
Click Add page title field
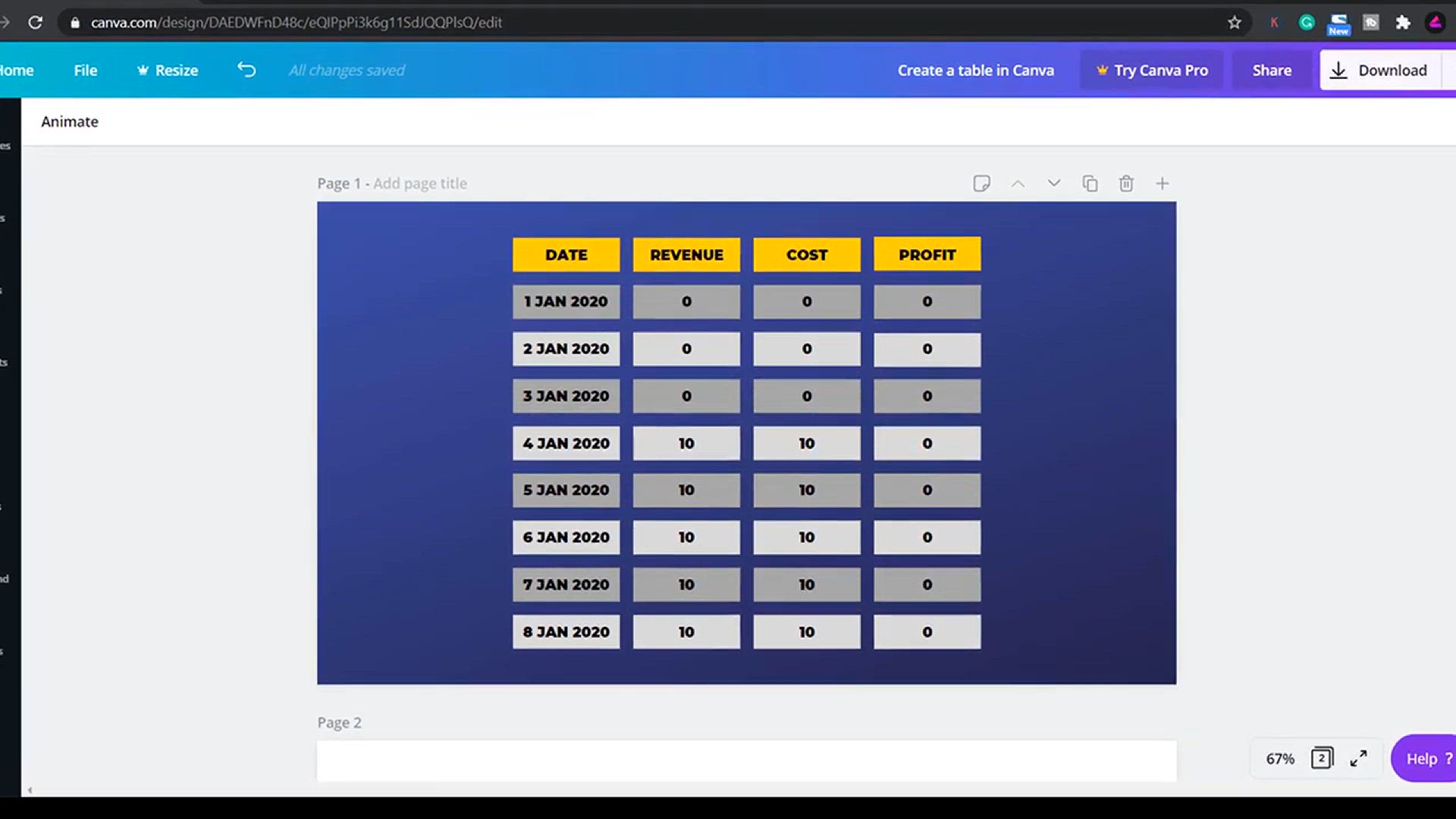420,184
